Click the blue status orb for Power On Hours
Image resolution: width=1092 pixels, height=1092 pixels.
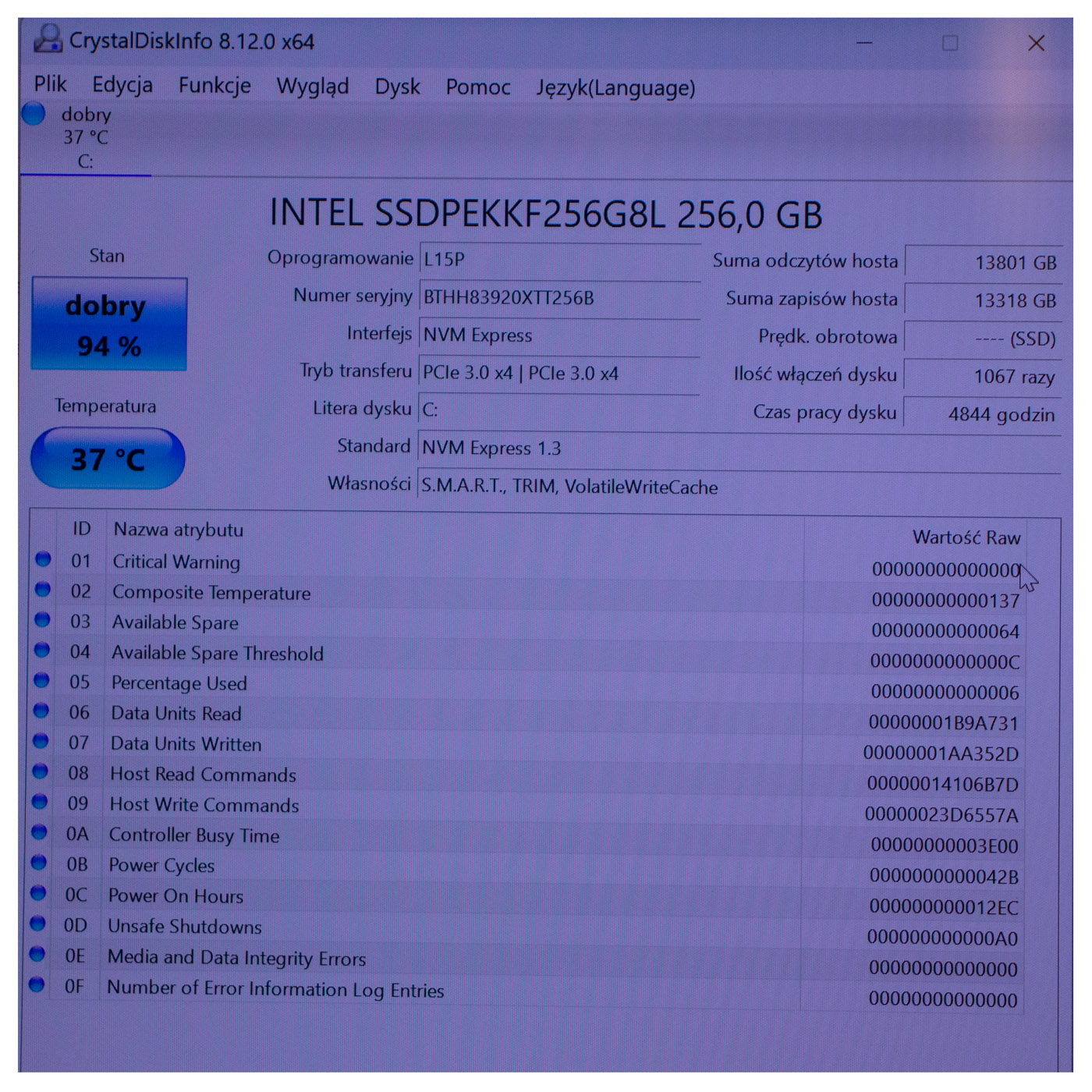coord(38,893)
